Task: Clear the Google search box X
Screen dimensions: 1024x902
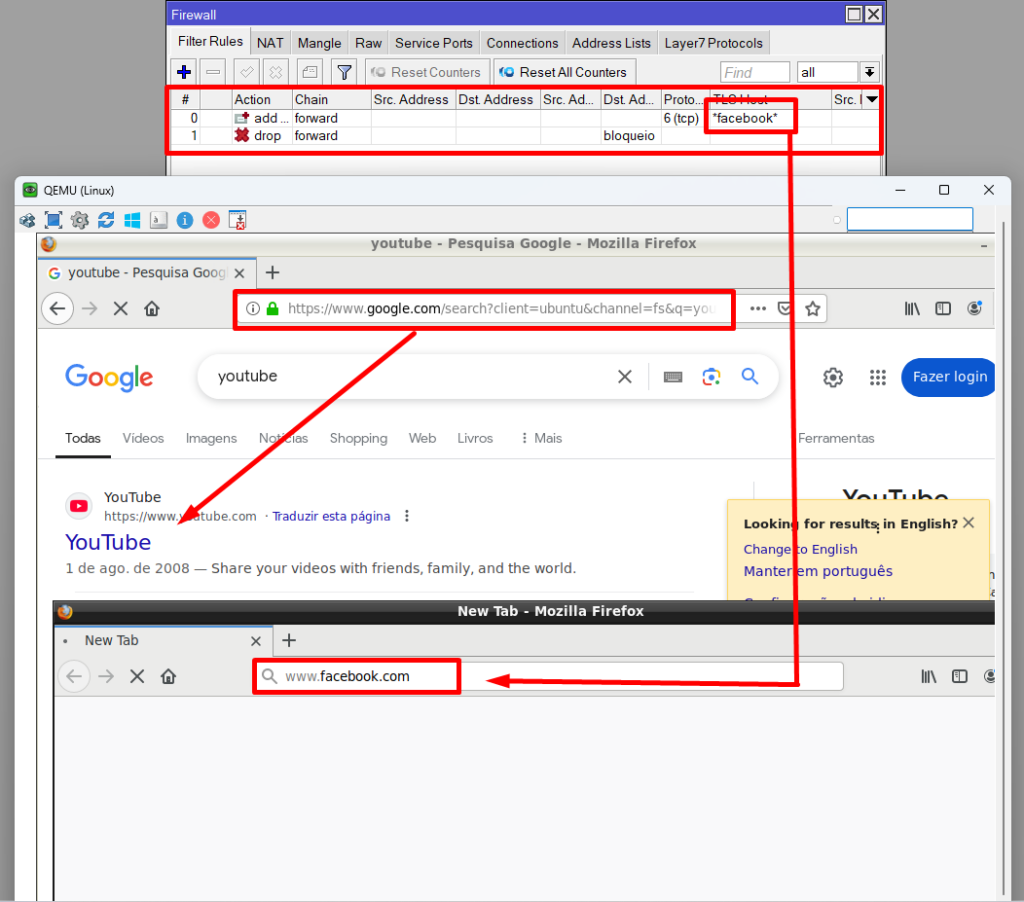Action: pyautogui.click(x=625, y=377)
